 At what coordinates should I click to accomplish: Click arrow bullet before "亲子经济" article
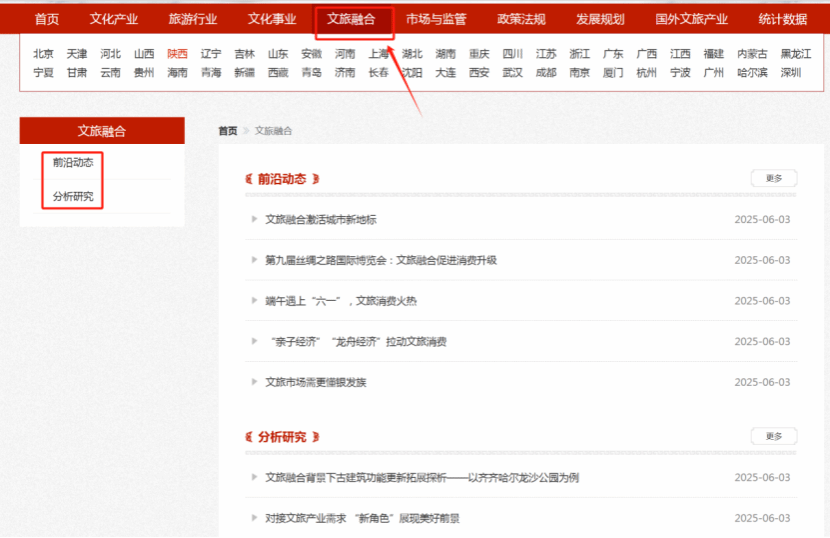tap(255, 341)
